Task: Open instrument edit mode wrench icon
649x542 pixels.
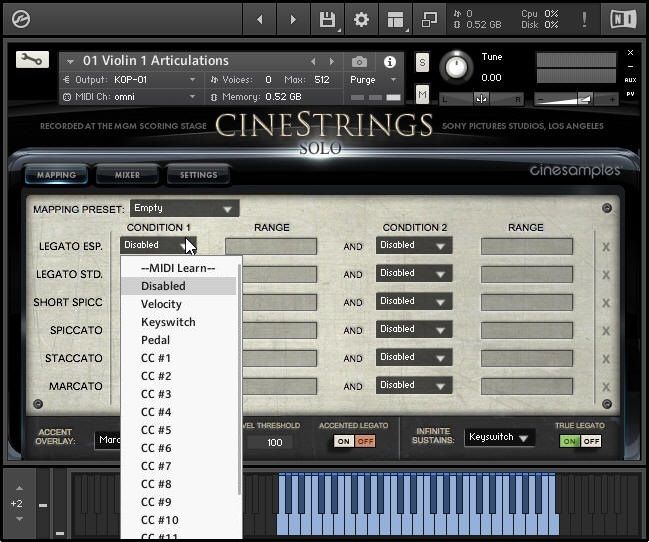Action: tap(32, 60)
